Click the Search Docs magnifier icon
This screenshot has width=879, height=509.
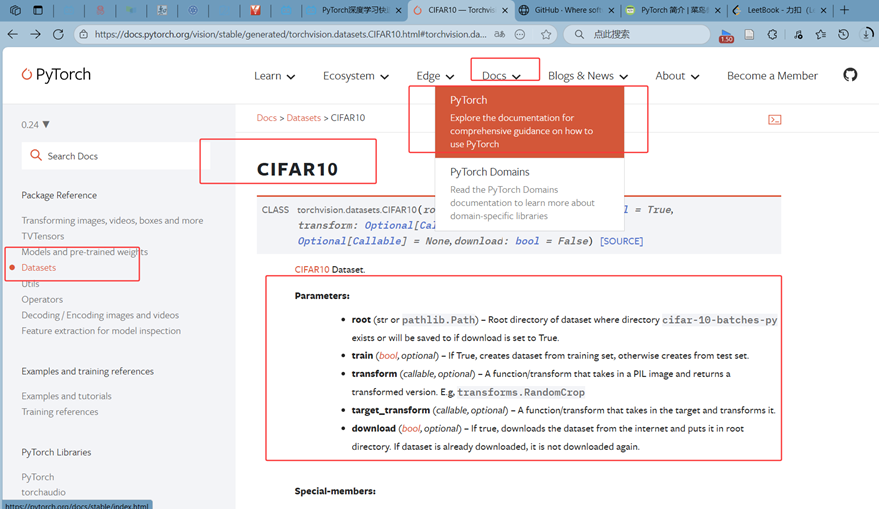pos(36,155)
